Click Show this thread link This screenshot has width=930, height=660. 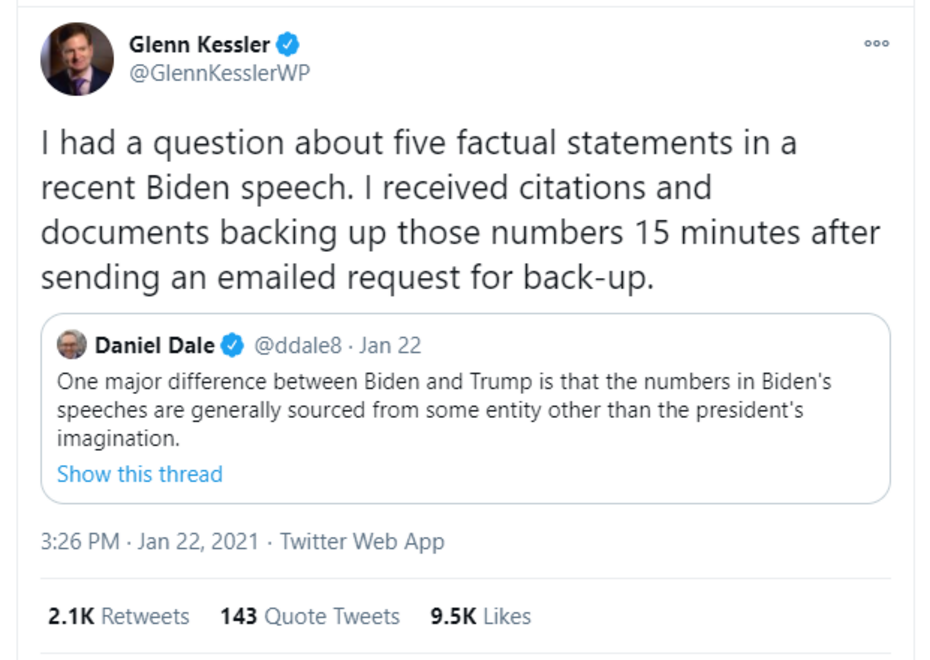point(139,474)
